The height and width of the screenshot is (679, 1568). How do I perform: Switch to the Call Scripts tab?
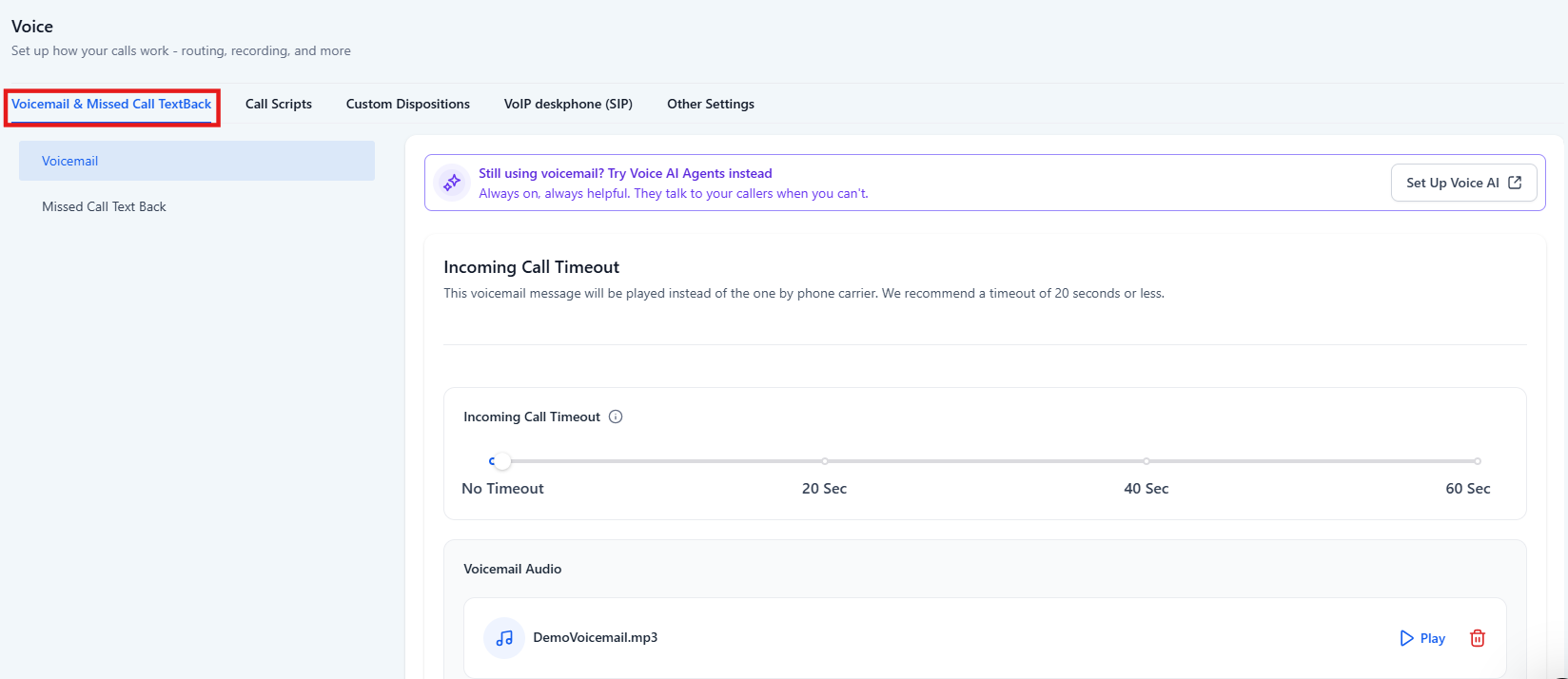pos(279,105)
